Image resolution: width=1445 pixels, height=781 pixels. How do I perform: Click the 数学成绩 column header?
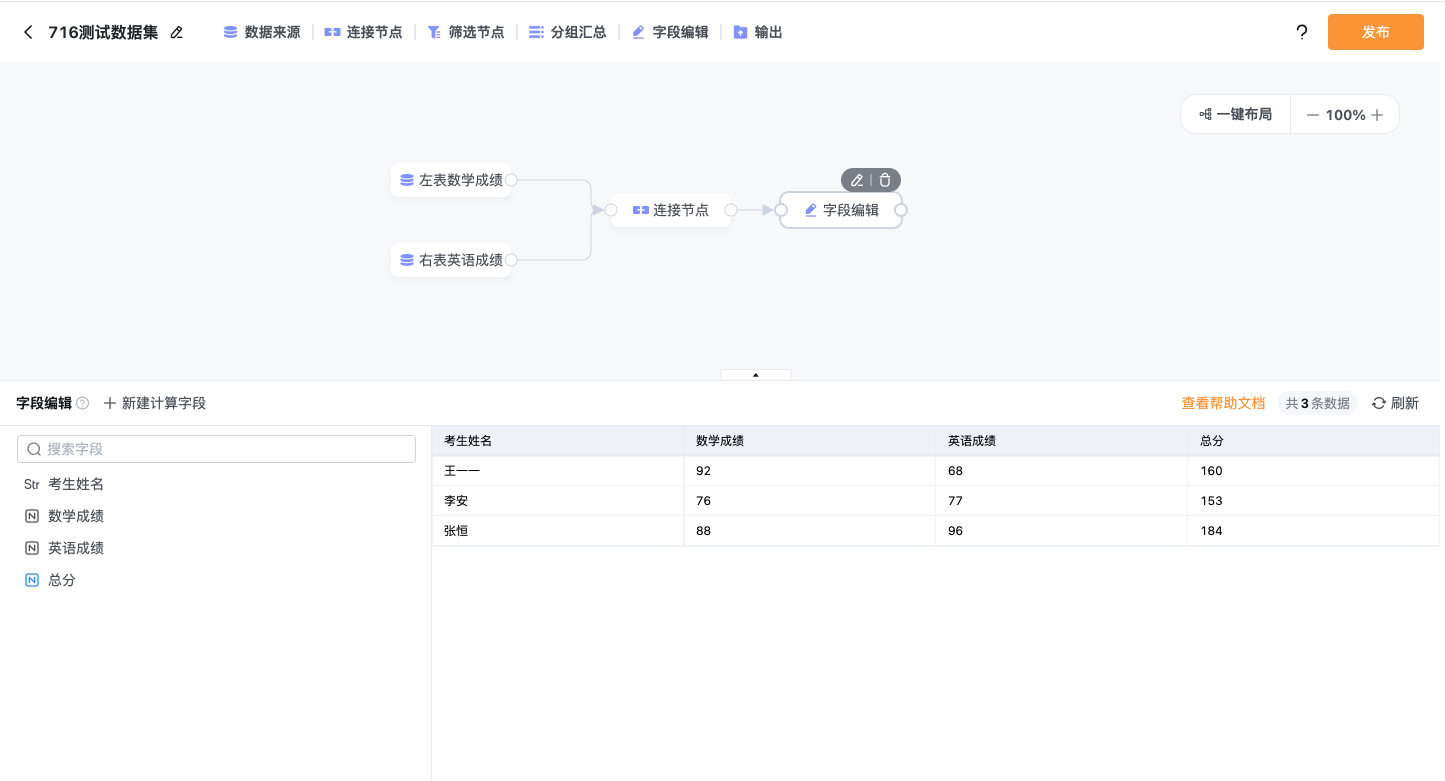click(x=810, y=441)
